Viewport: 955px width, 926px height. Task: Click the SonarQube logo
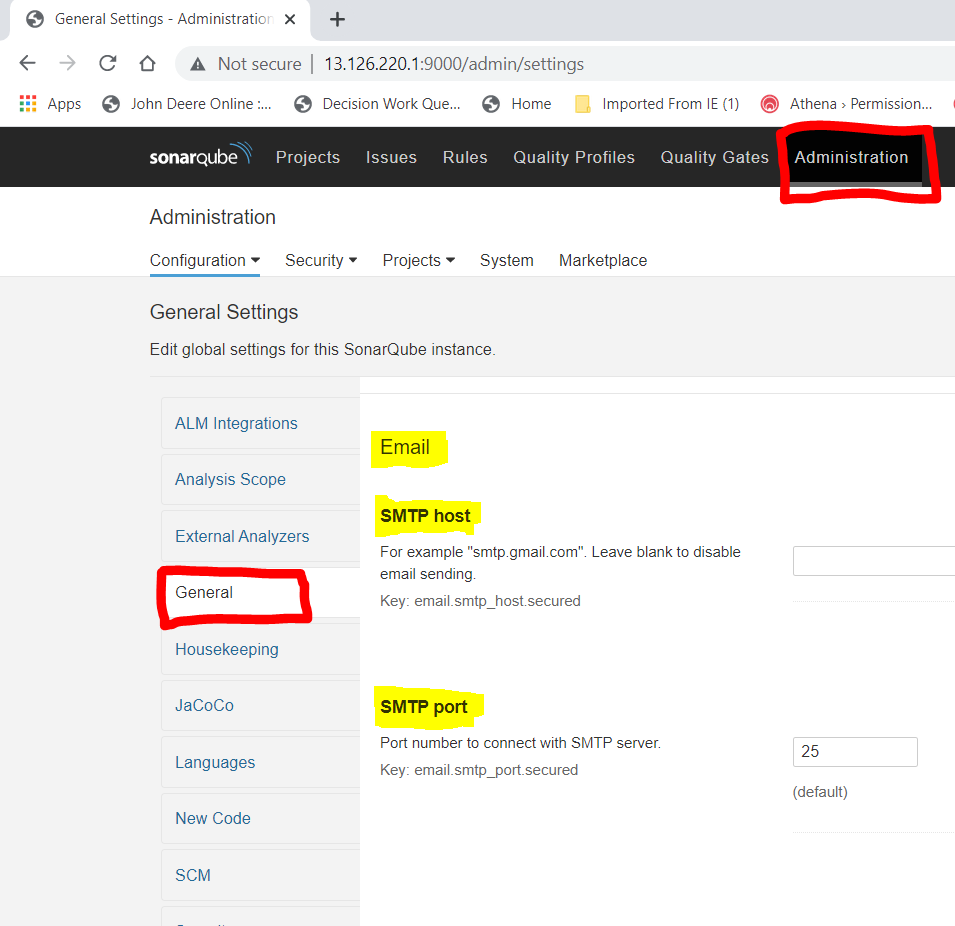pyautogui.click(x=200, y=157)
